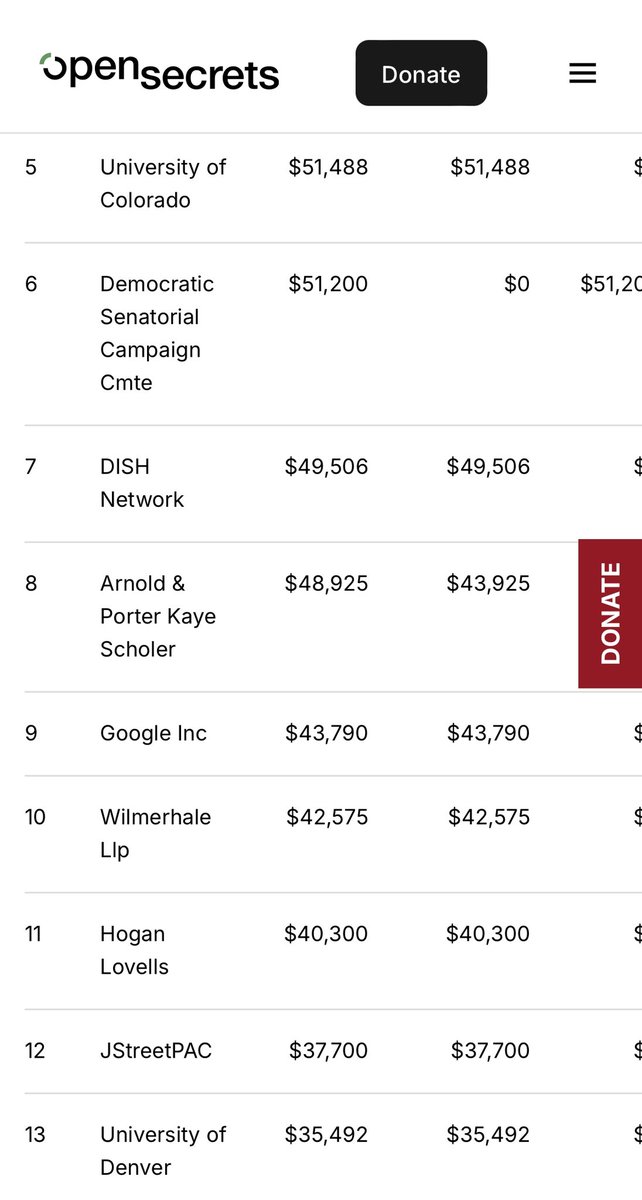642x1200 pixels.
Task: Click the red vertical DONATE tab
Action: pos(610,614)
